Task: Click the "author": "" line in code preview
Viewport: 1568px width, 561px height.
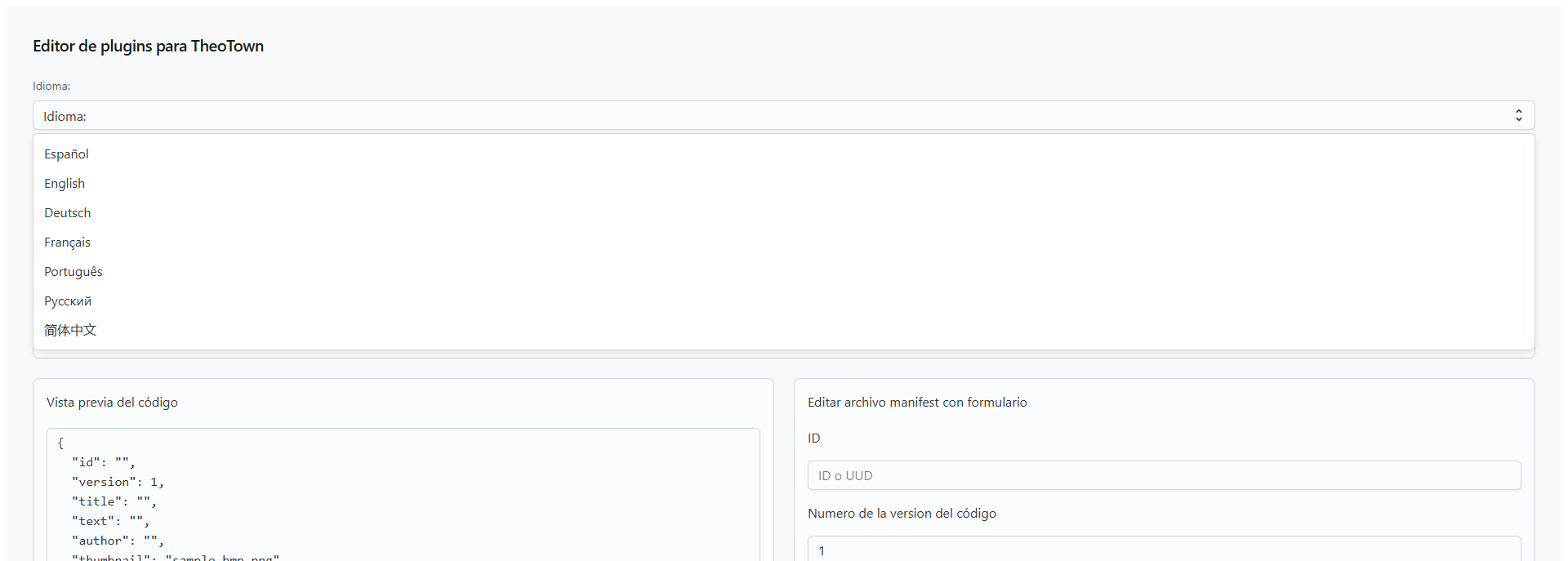Action: [118, 541]
